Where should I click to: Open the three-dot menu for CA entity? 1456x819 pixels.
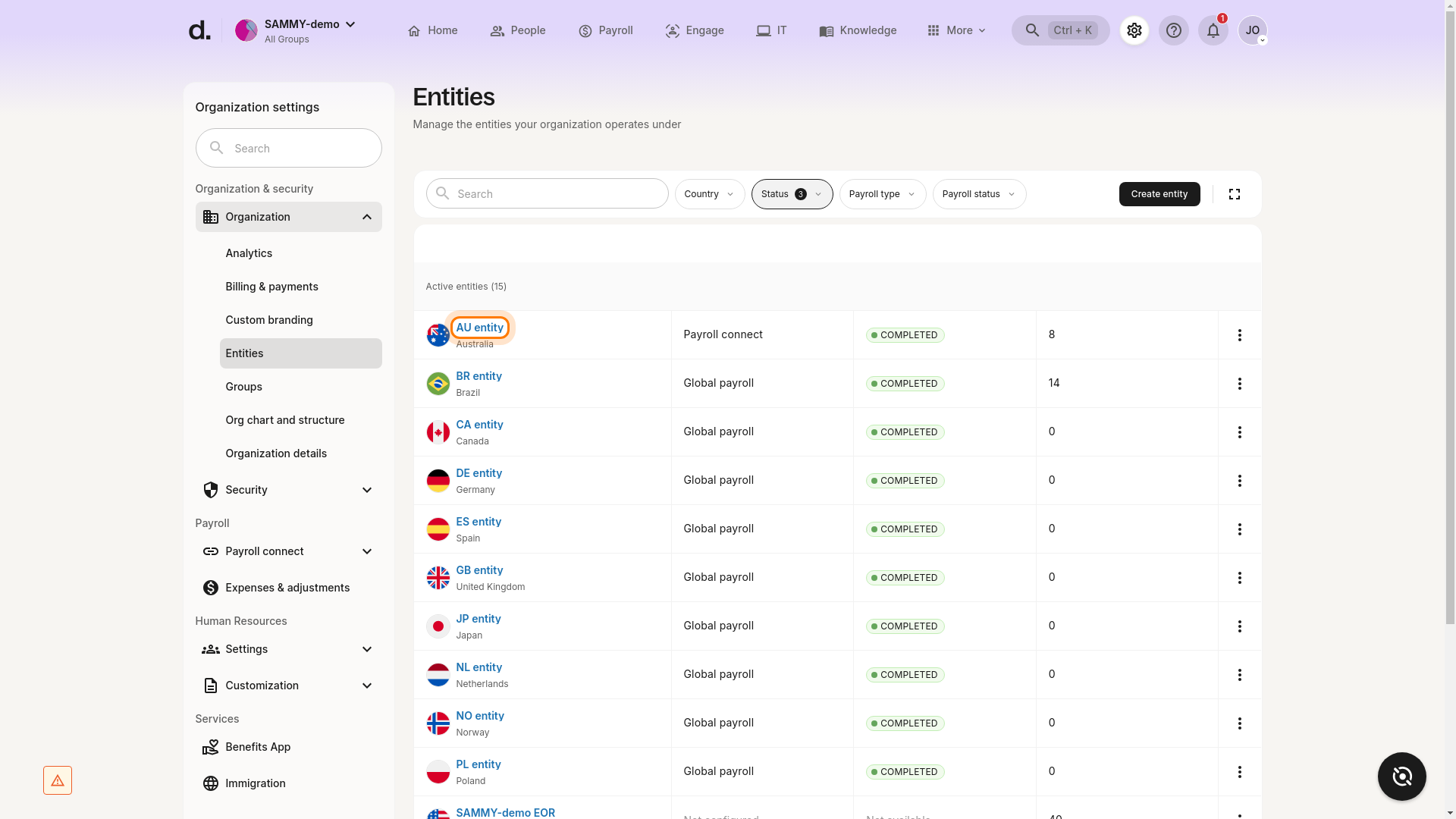pos(1240,432)
